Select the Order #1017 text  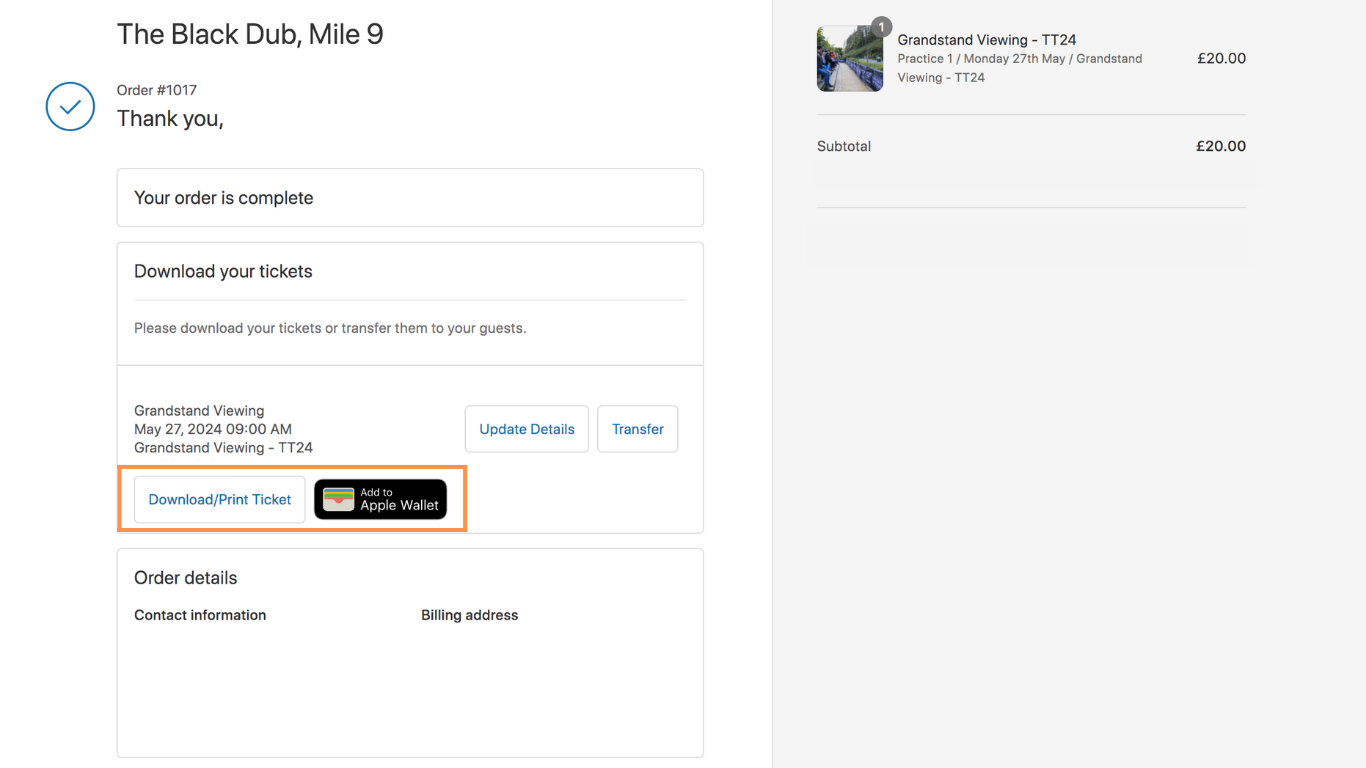(157, 90)
